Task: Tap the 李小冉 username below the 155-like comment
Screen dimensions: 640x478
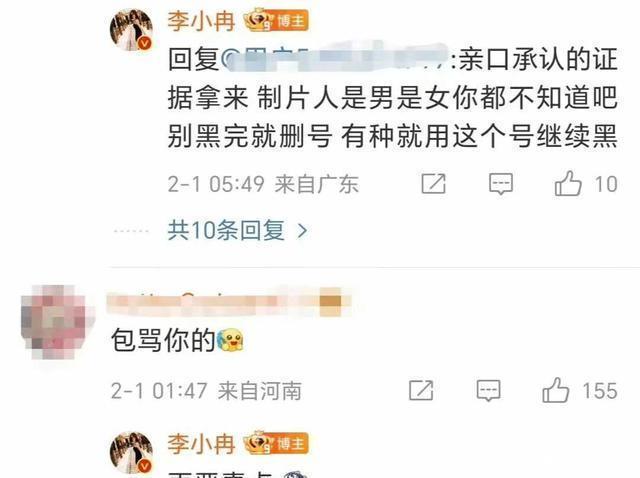Action: pos(201,444)
